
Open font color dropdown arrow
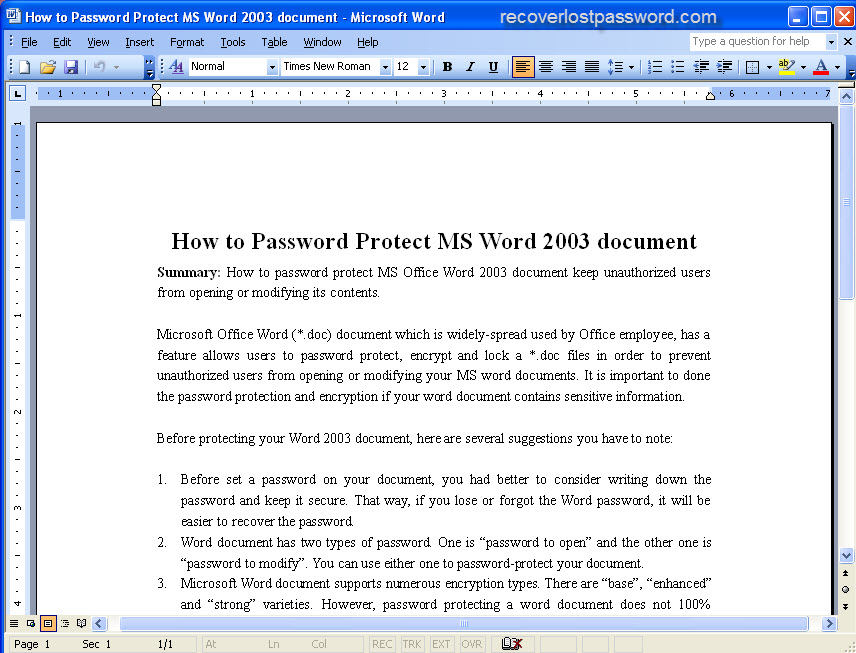pyautogui.click(x=837, y=67)
